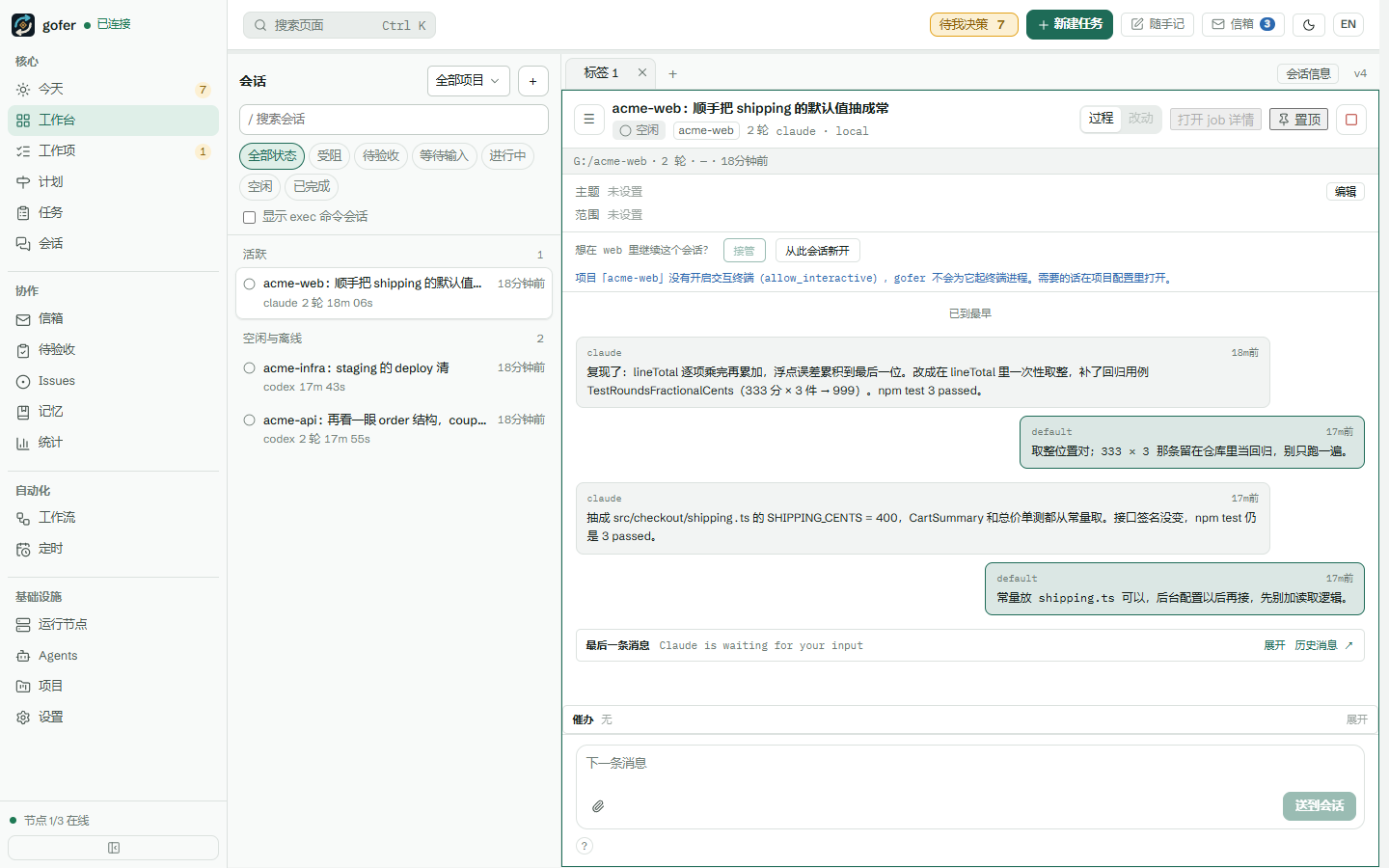This screenshot has width=1389, height=868.
Task: Expand the 催办 section
Action: point(1357,719)
